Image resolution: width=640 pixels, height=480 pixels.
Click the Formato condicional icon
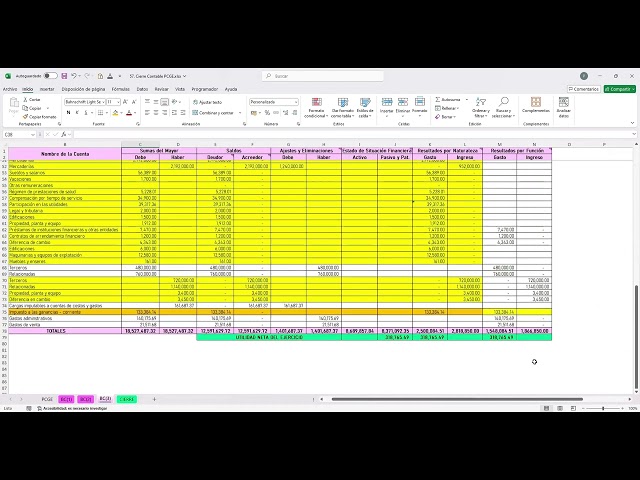tap(316, 108)
